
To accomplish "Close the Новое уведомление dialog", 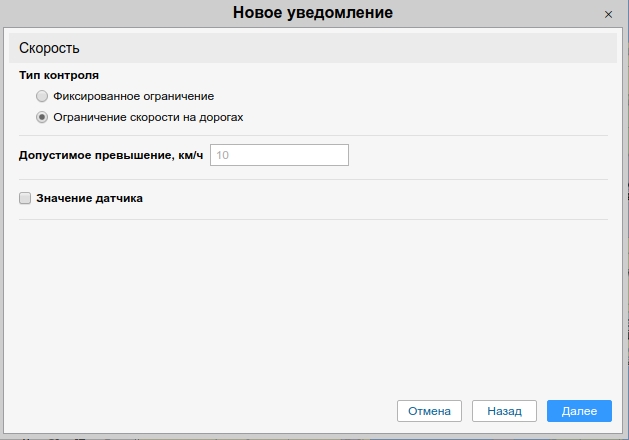I will pos(608,15).
